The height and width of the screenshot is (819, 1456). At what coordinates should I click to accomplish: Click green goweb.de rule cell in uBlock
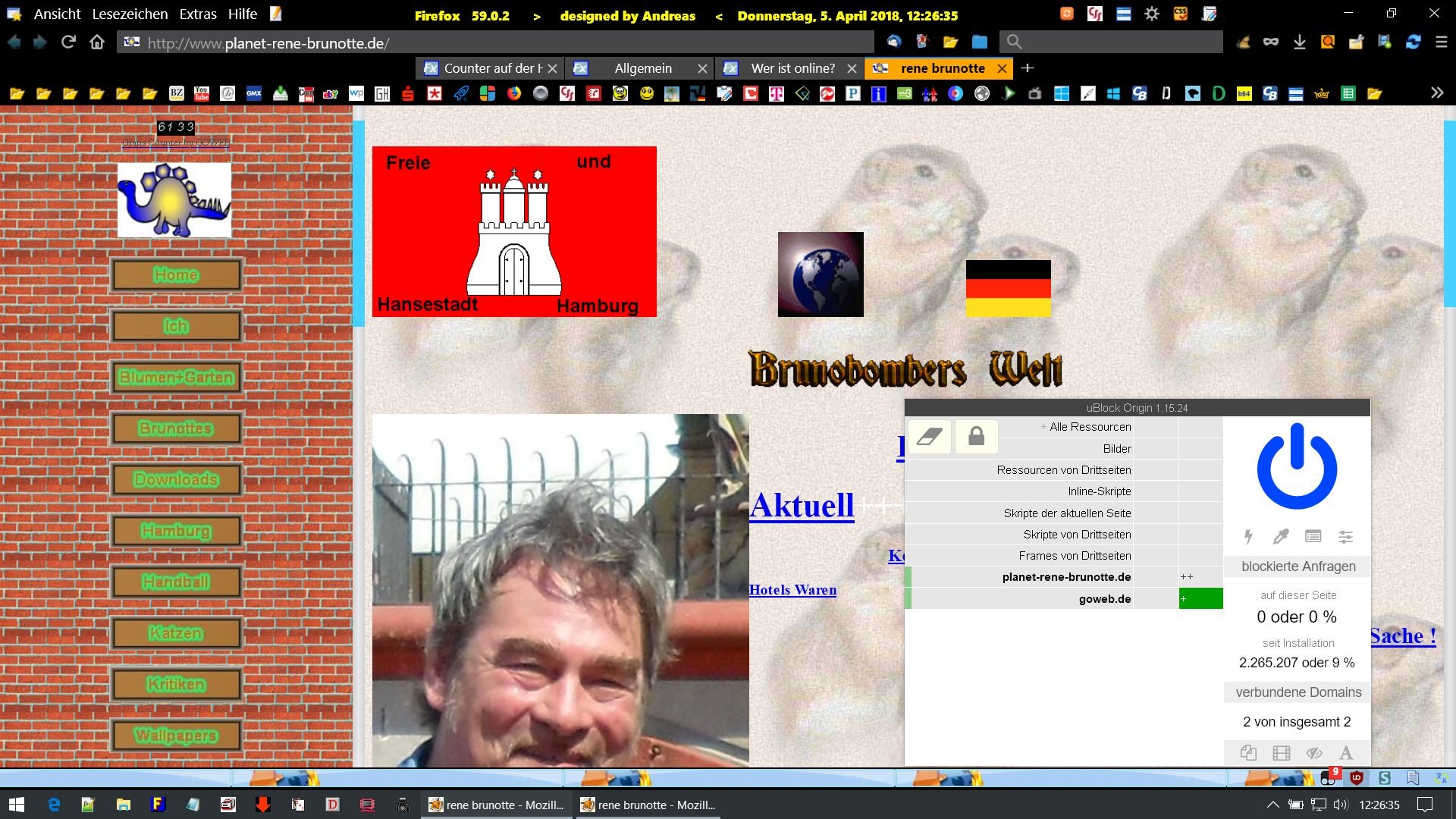coord(1200,599)
